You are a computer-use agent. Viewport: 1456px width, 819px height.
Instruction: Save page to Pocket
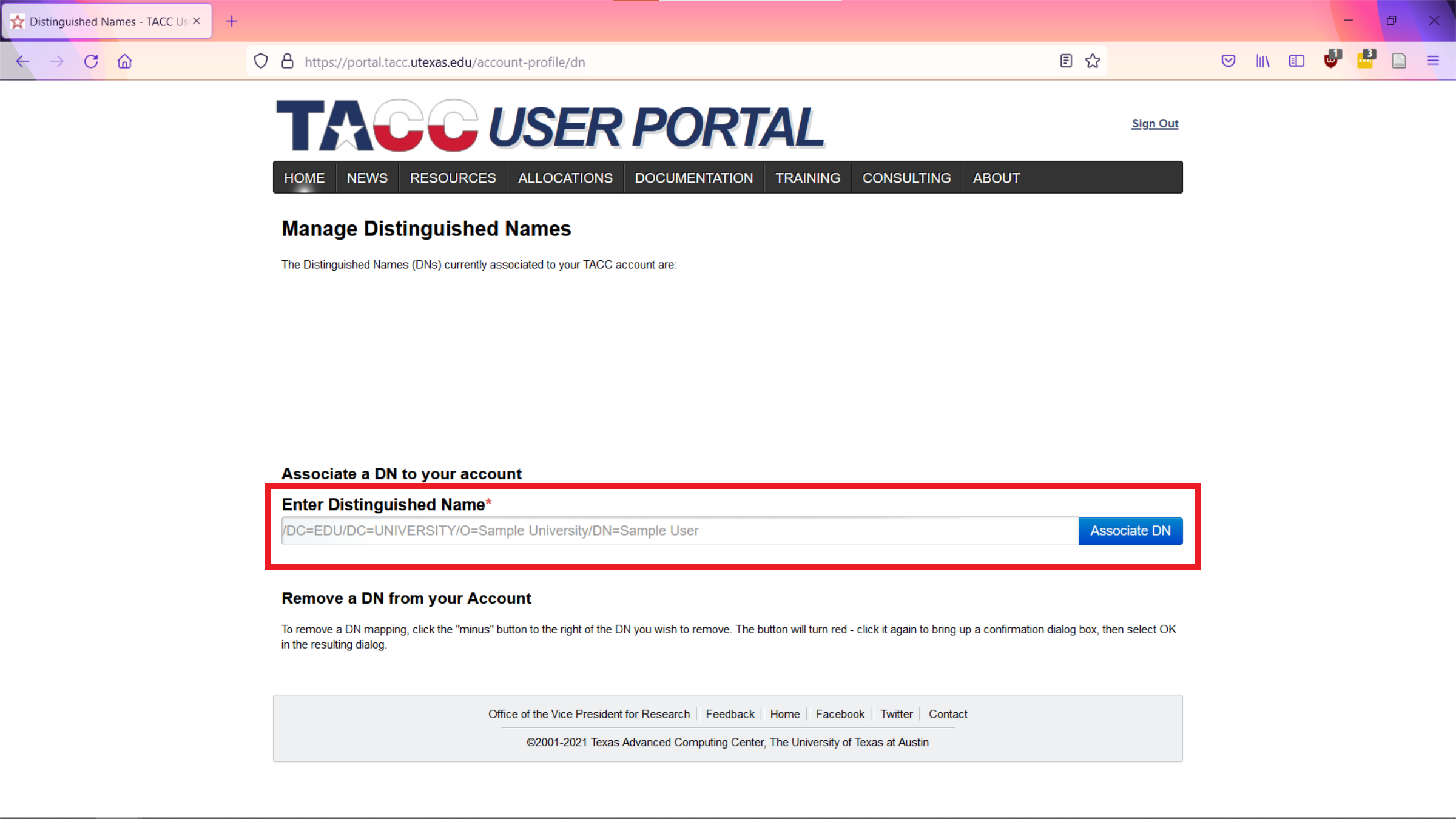pyautogui.click(x=1228, y=61)
